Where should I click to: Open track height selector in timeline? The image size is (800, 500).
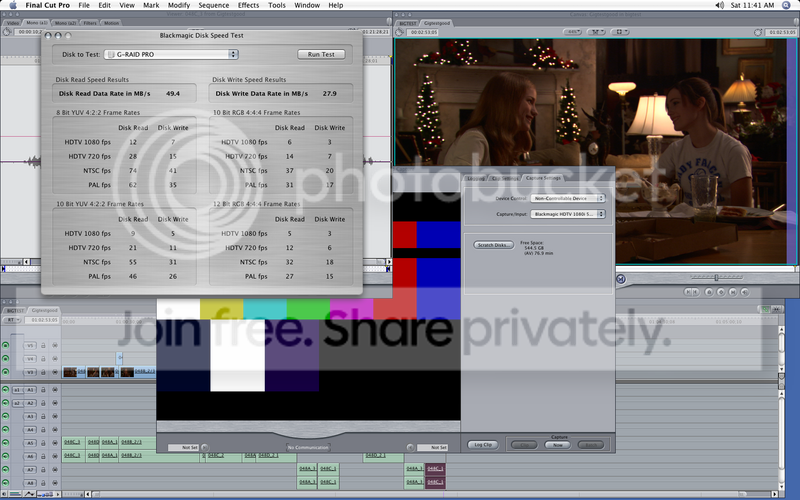(x=46, y=494)
